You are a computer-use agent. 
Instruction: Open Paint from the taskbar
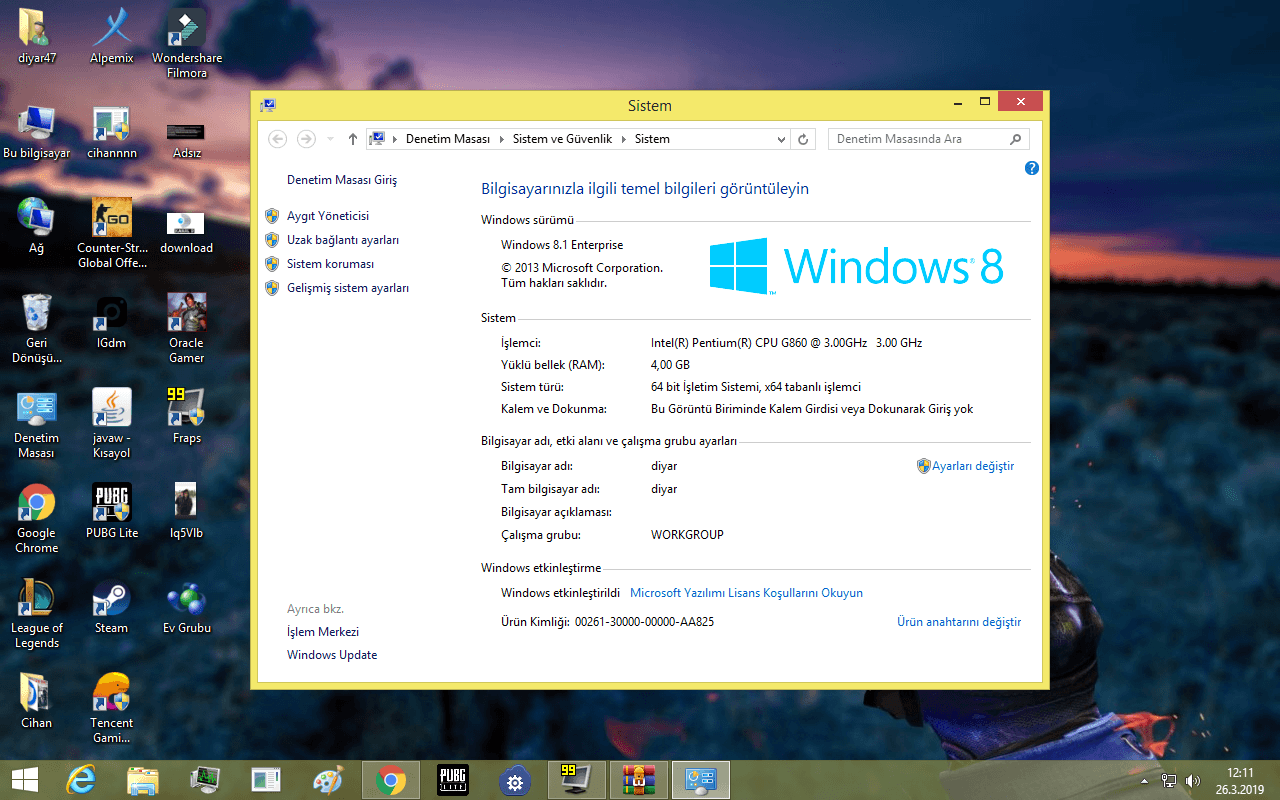(x=328, y=780)
